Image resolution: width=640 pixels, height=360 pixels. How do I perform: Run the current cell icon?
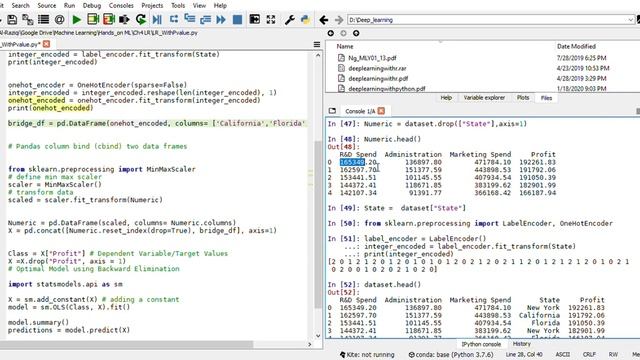click(93, 20)
